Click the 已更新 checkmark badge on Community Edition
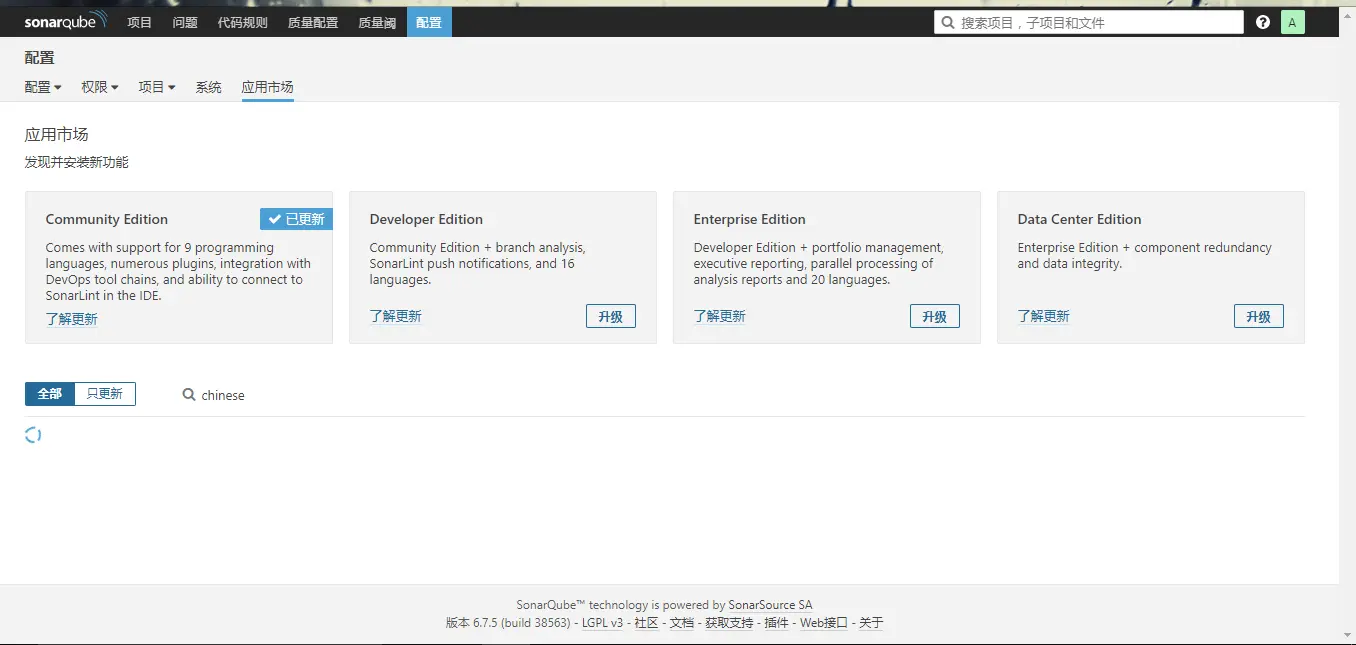 tap(295, 219)
